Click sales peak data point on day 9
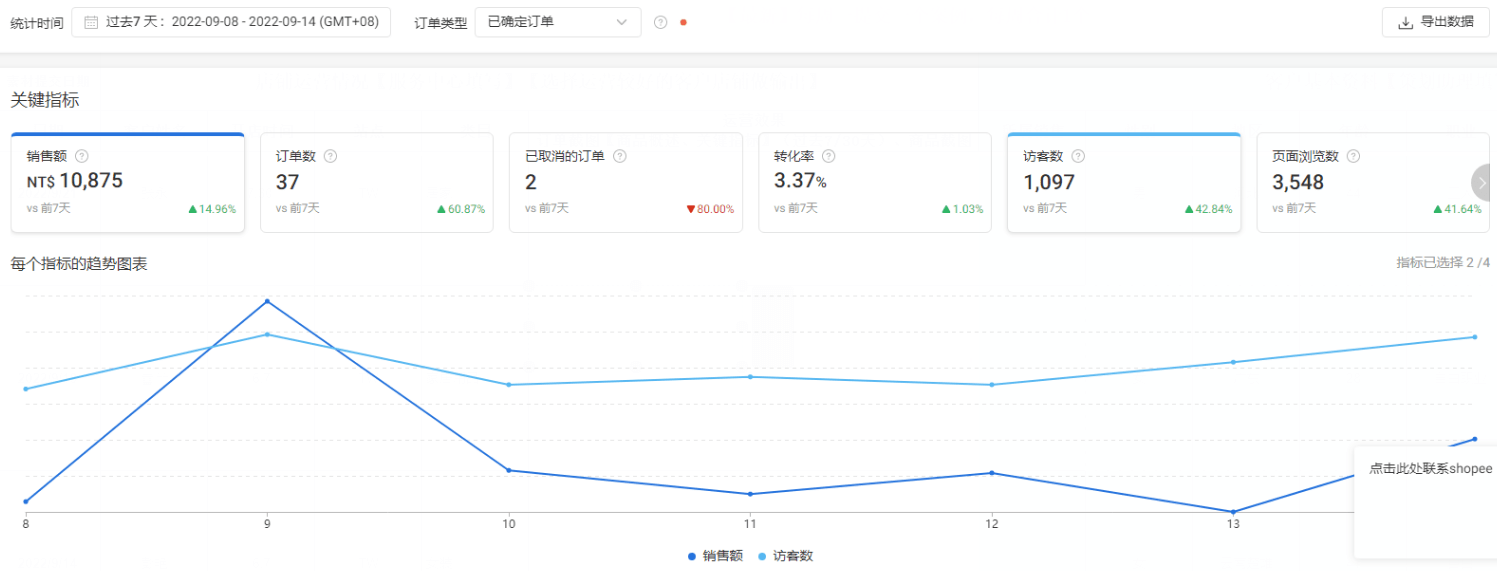The height and width of the screenshot is (571, 1497). click(267, 301)
